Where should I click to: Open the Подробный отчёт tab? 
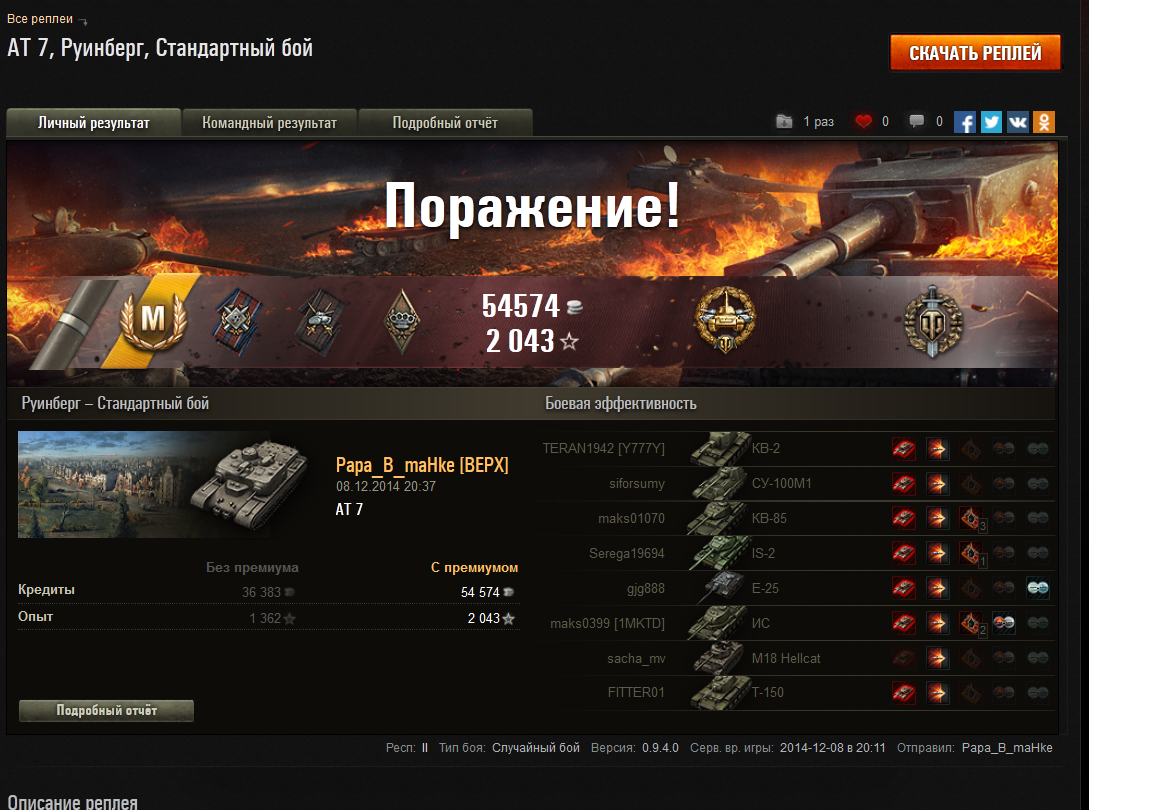tap(445, 123)
